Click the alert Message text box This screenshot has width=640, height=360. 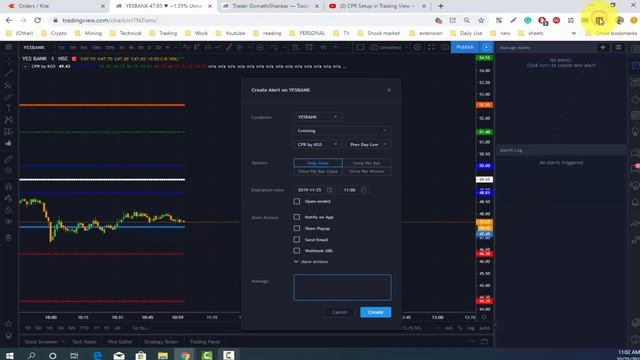click(342, 287)
